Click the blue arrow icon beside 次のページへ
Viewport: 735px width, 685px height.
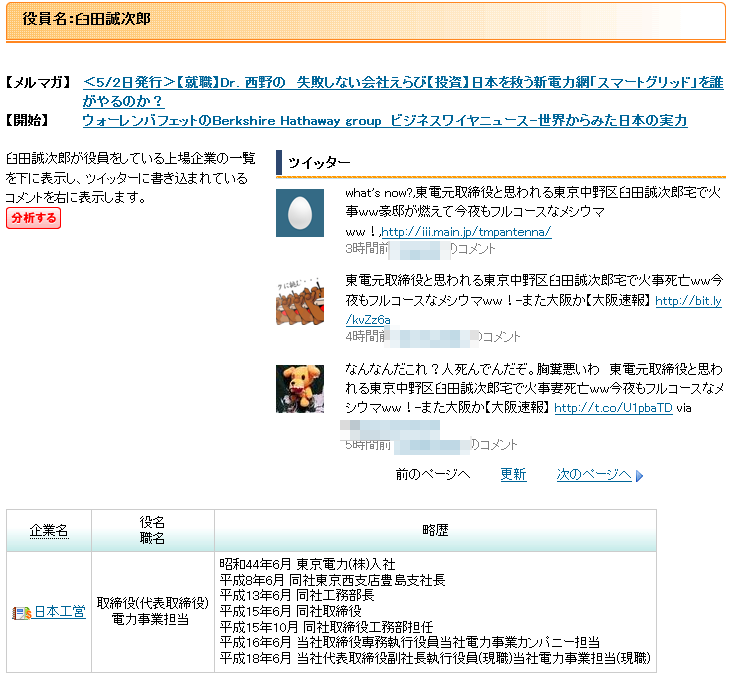[x=639, y=476]
